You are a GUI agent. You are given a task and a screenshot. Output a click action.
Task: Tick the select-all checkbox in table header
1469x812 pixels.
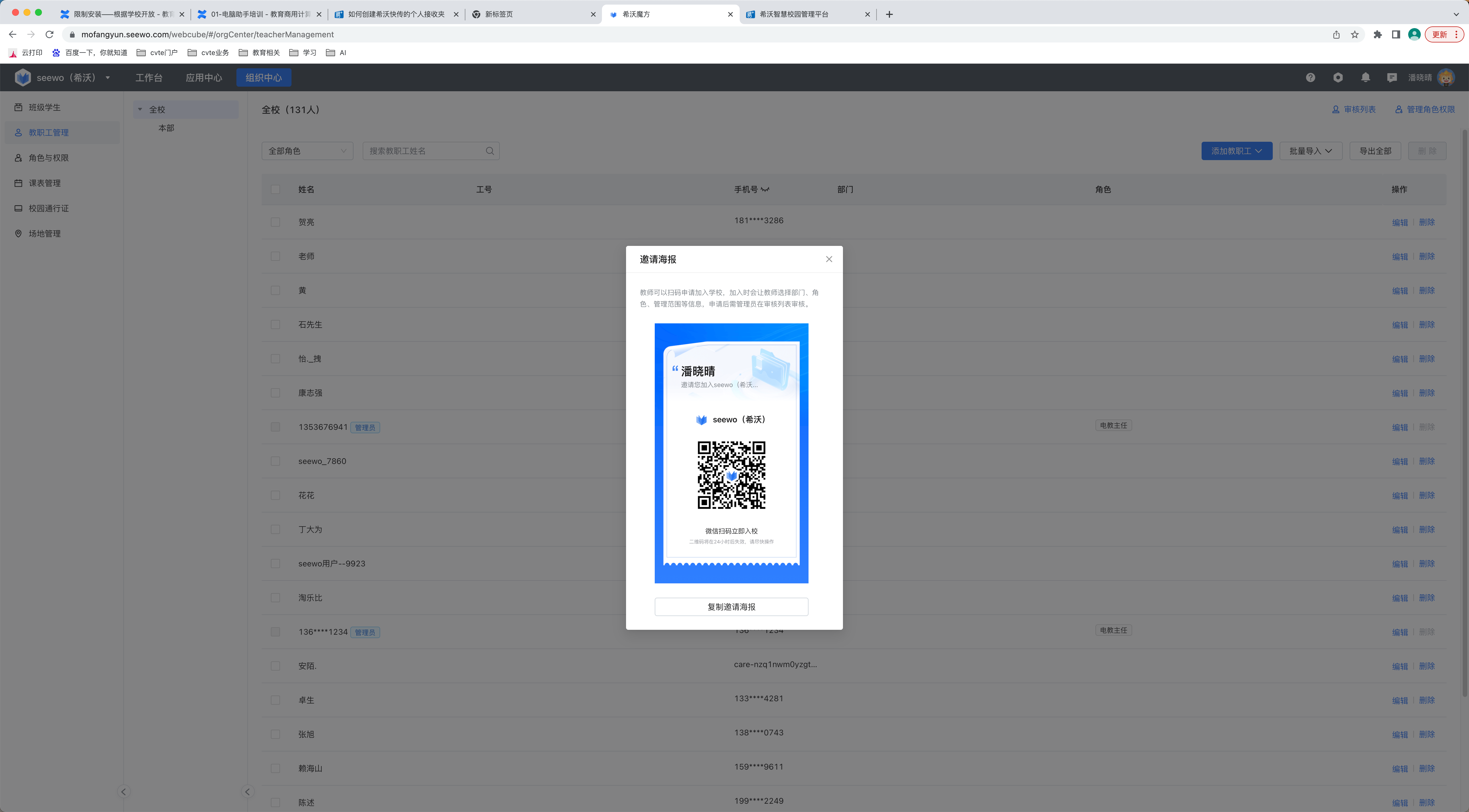tap(275, 189)
